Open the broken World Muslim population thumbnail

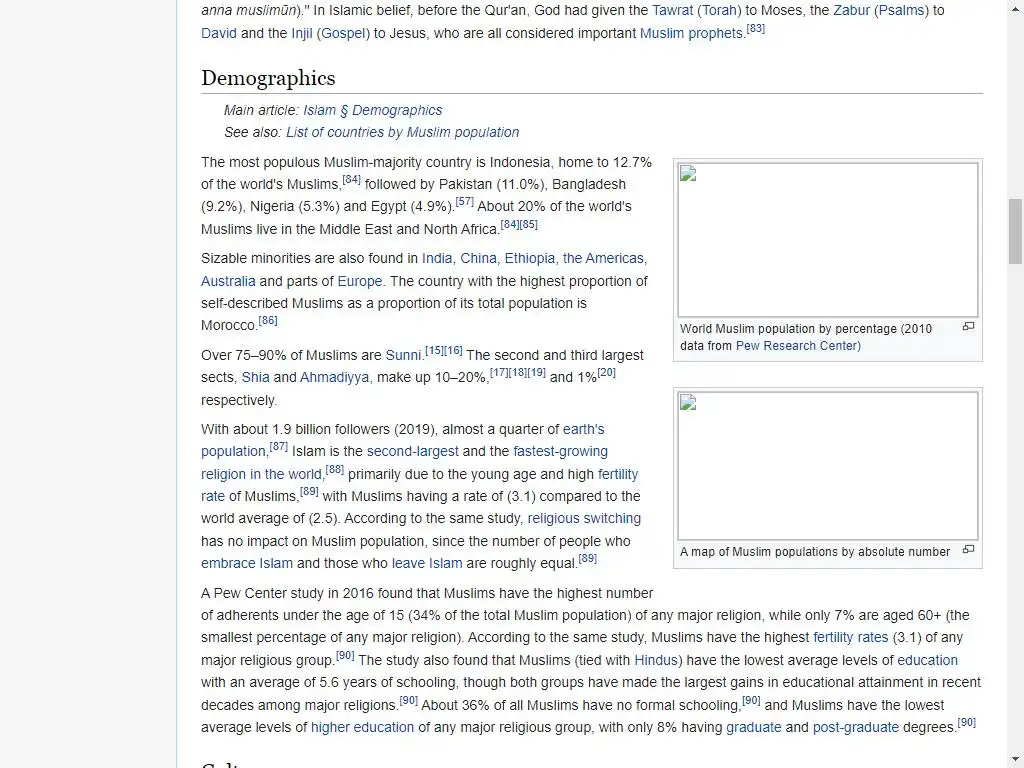click(827, 240)
